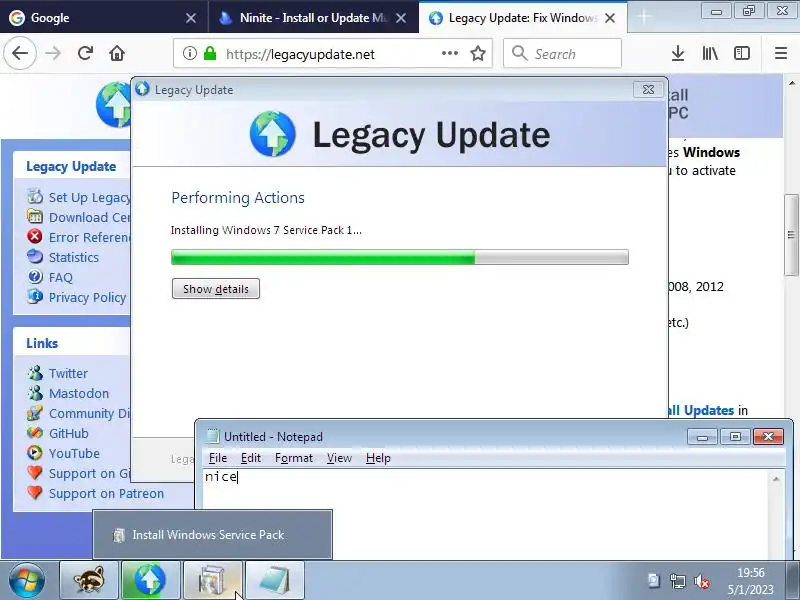Viewport: 800px width, 600px height.
Task: Open the FAQ sidebar link
Action: pos(61,277)
